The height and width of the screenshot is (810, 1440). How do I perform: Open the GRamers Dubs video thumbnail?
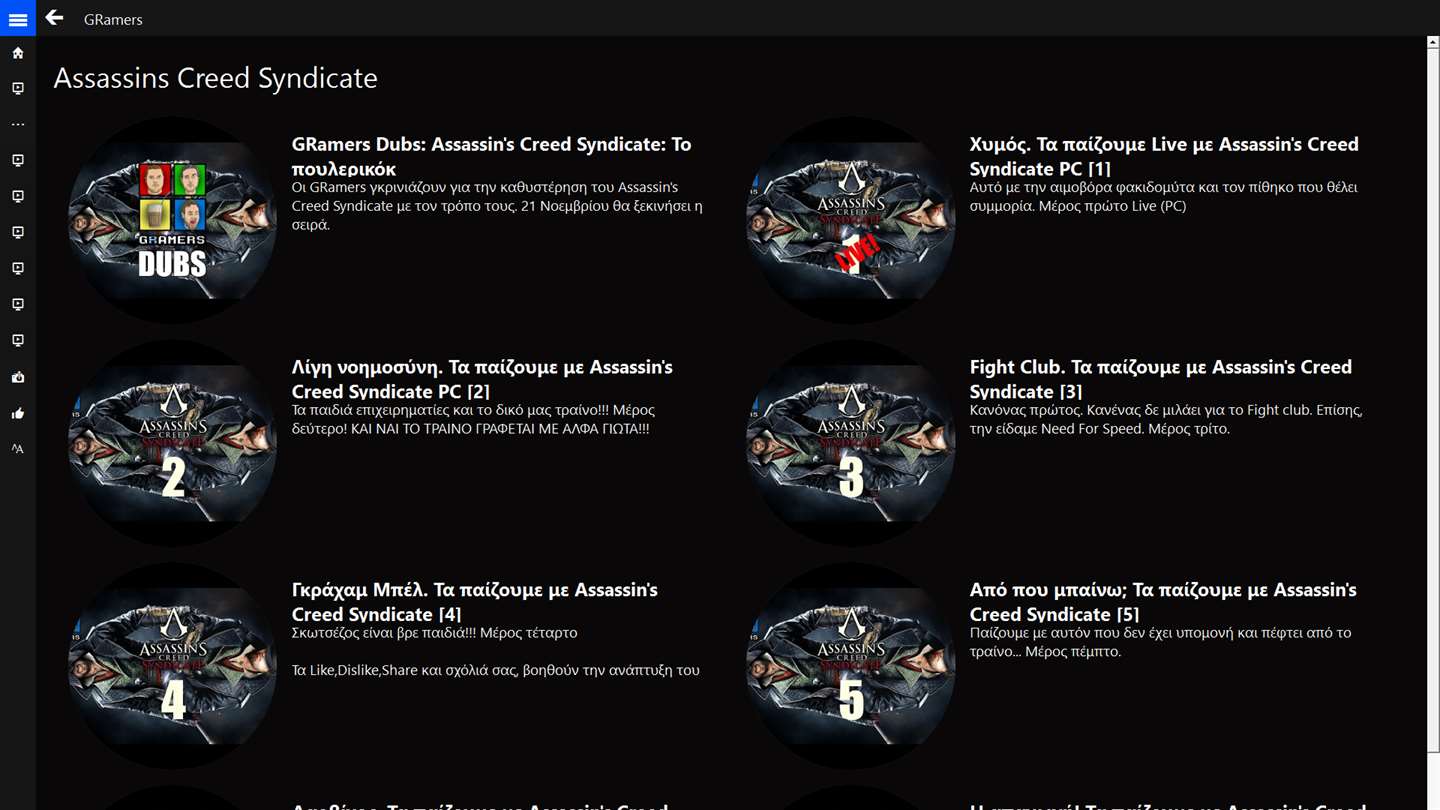[x=172, y=220]
